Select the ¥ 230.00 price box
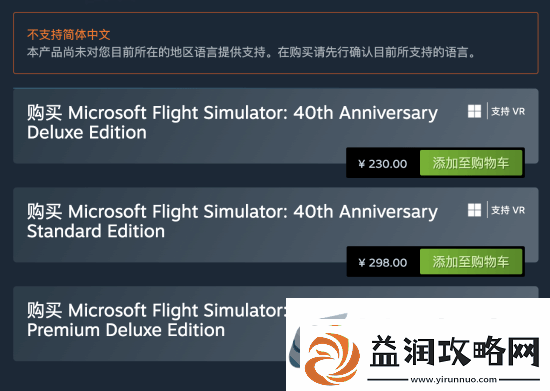The image size is (550, 391). pyautogui.click(x=383, y=164)
